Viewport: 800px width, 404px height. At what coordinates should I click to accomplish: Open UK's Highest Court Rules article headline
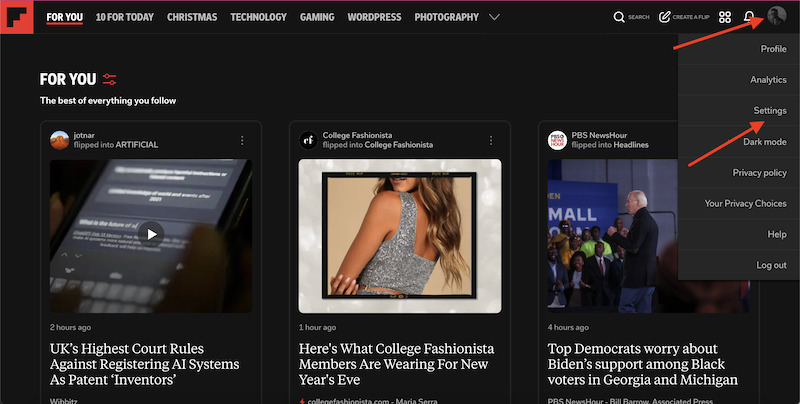(x=144, y=364)
